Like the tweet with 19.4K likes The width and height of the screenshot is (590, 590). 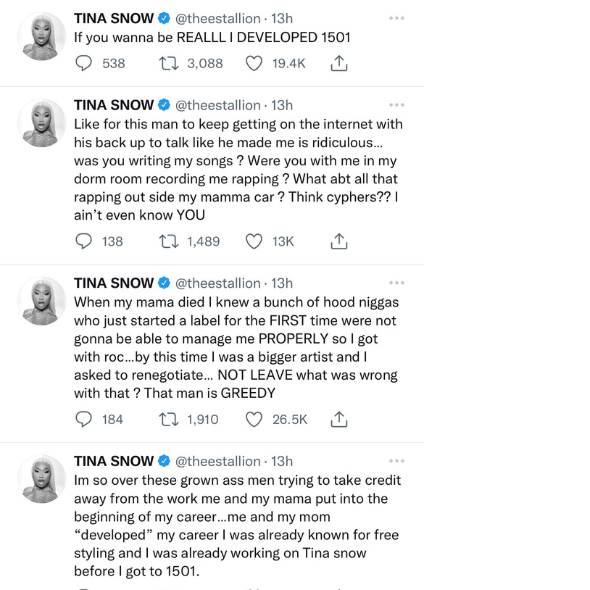(x=254, y=63)
